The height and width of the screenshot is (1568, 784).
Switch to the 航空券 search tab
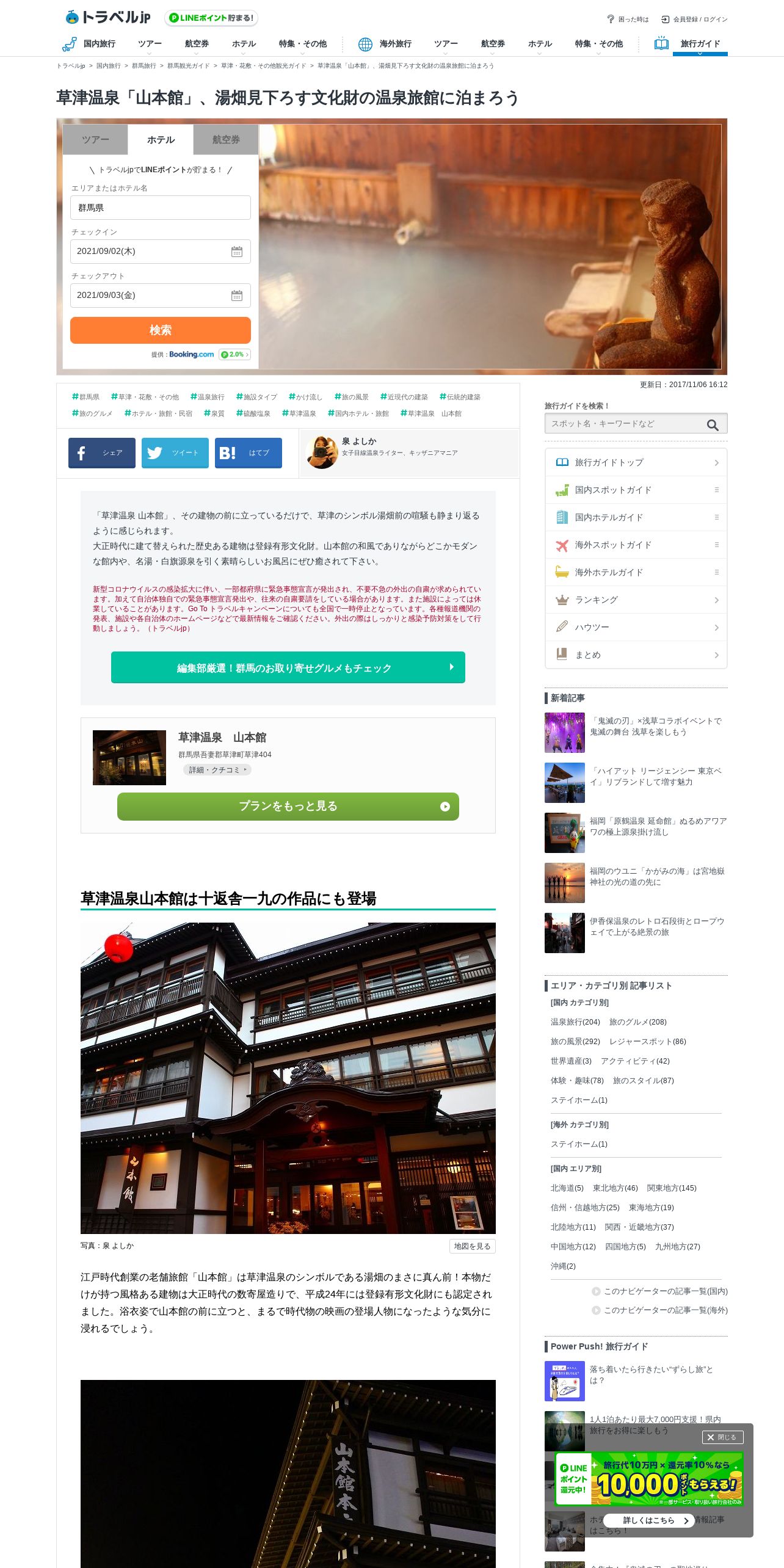(226, 140)
